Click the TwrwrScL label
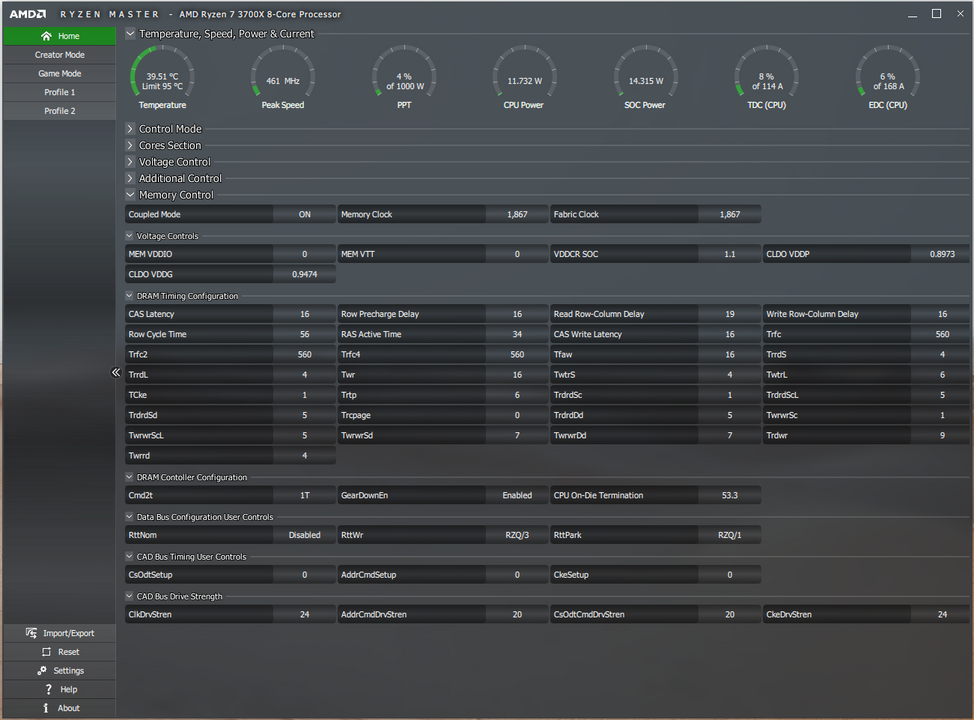 click(146, 435)
